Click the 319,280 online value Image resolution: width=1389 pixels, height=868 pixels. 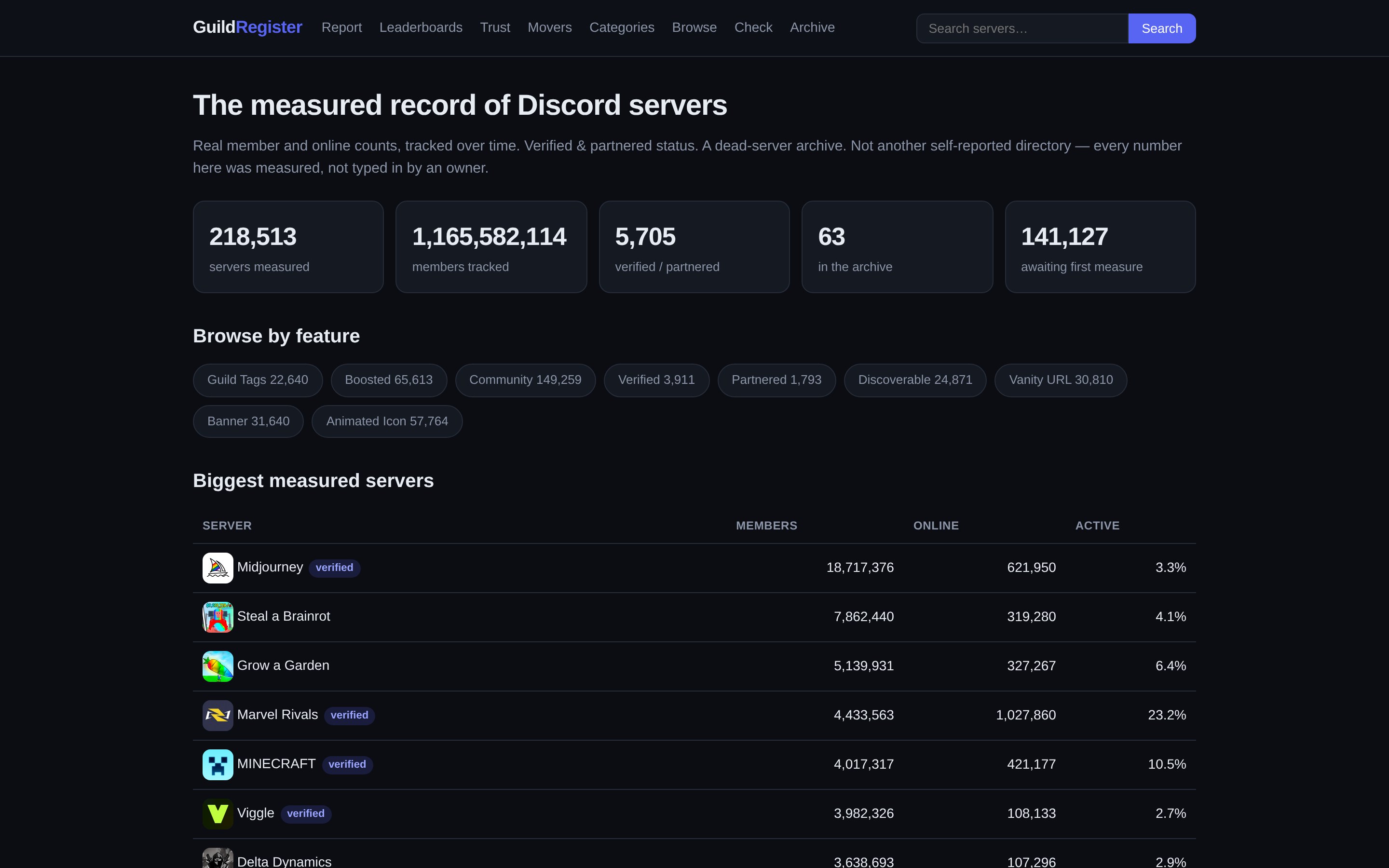pos(1032,617)
